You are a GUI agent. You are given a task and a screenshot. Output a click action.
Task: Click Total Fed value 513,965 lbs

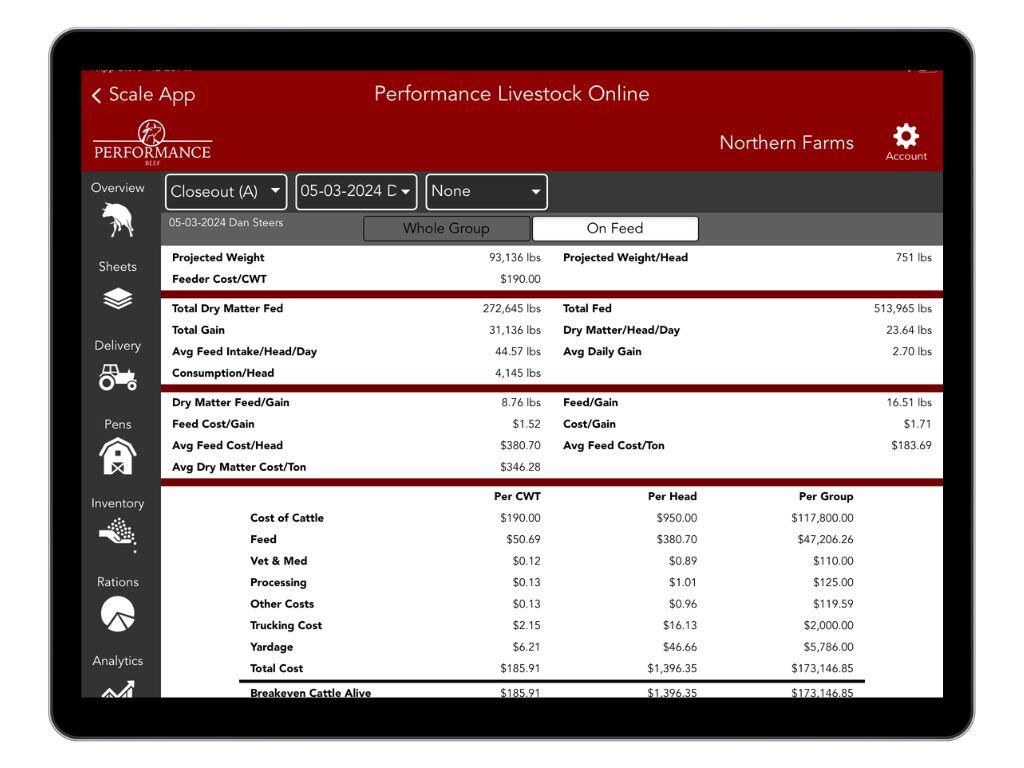(x=903, y=308)
